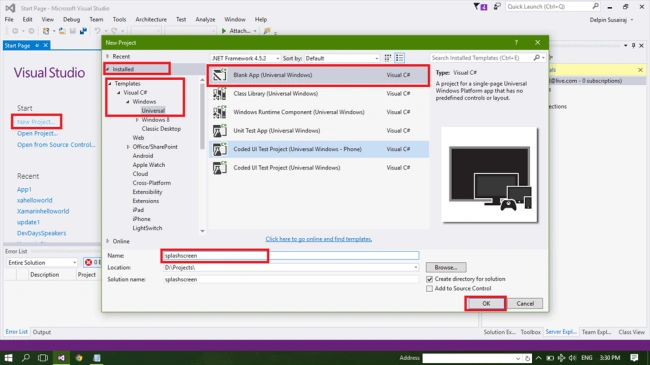This screenshot has height=365, width=650.
Task: Open the Action Center notification icon
Action: coord(634,358)
